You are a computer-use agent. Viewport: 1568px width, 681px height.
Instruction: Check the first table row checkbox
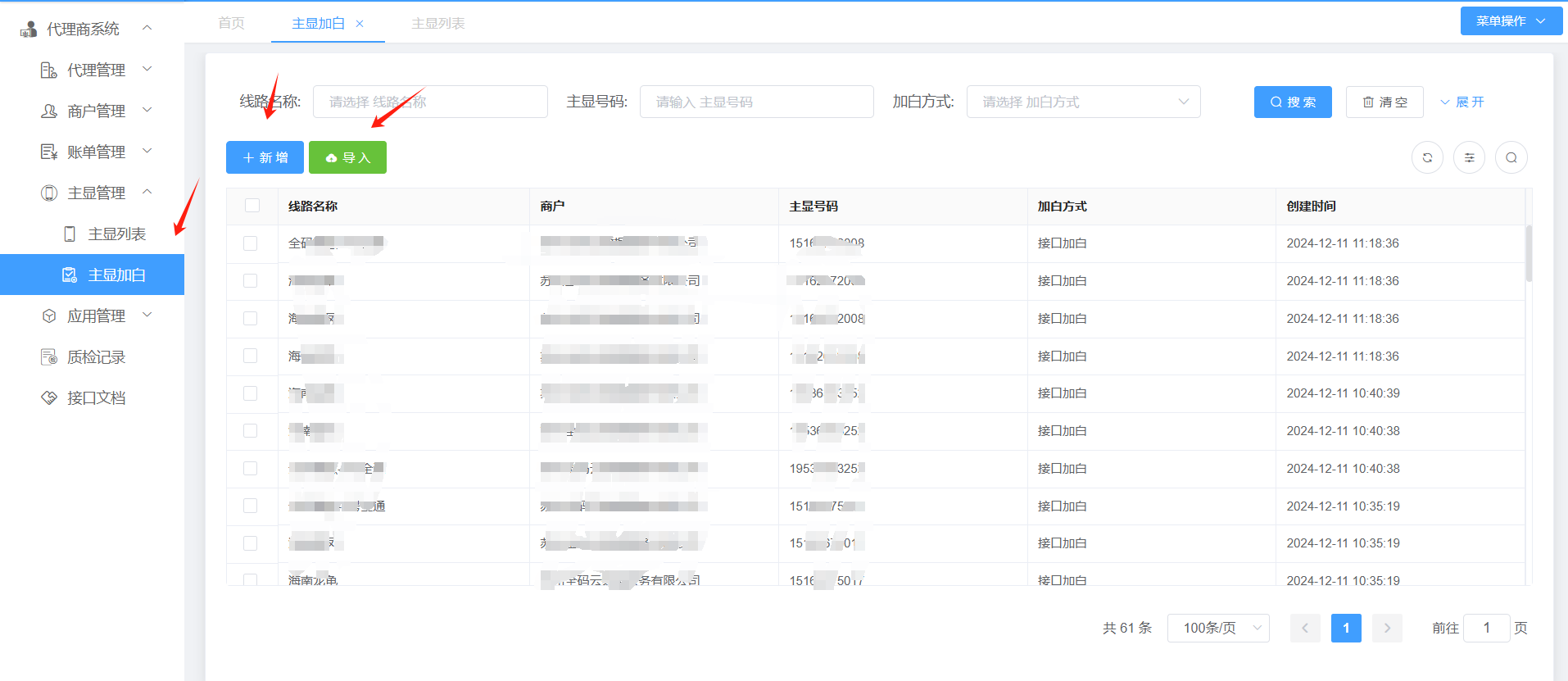[x=251, y=243]
